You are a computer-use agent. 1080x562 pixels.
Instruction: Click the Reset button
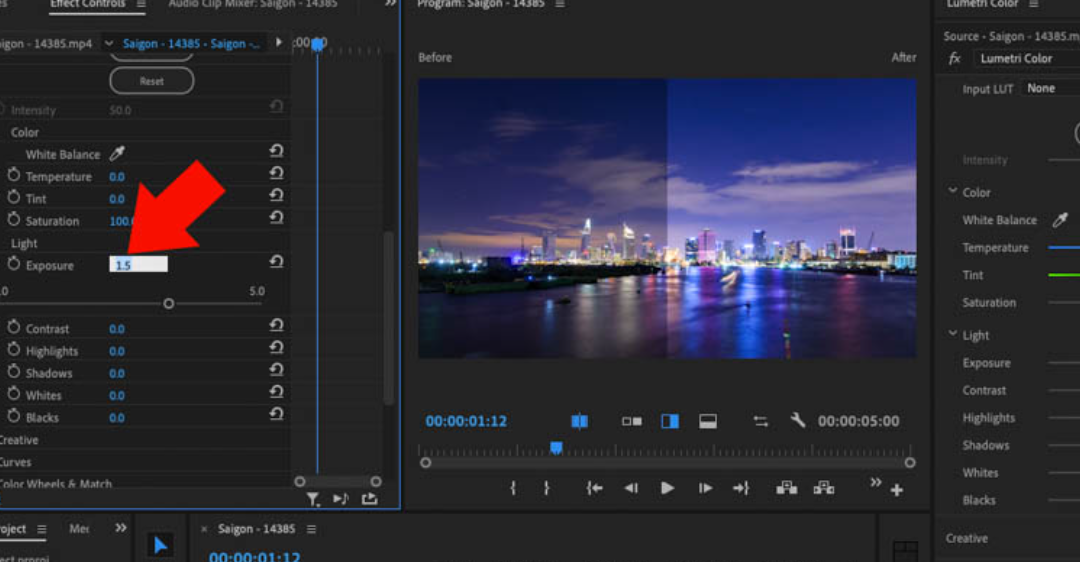(152, 81)
